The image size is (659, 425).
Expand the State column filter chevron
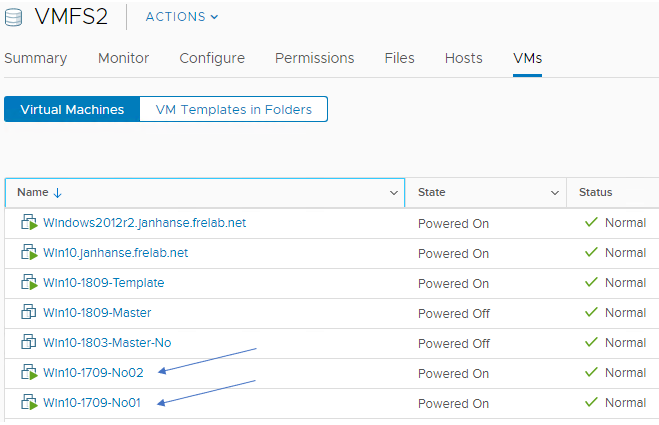pos(555,192)
